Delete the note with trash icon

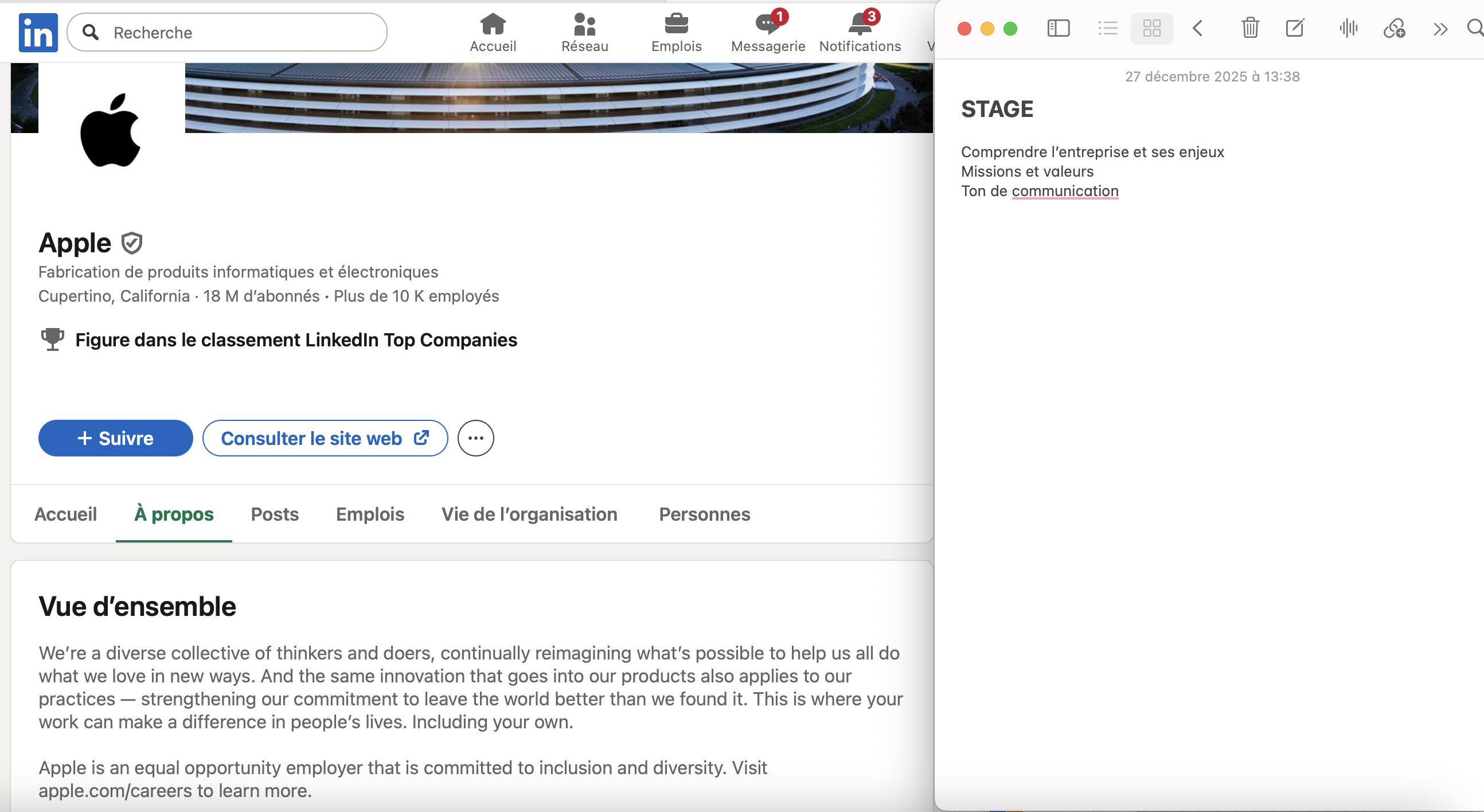pyautogui.click(x=1250, y=28)
